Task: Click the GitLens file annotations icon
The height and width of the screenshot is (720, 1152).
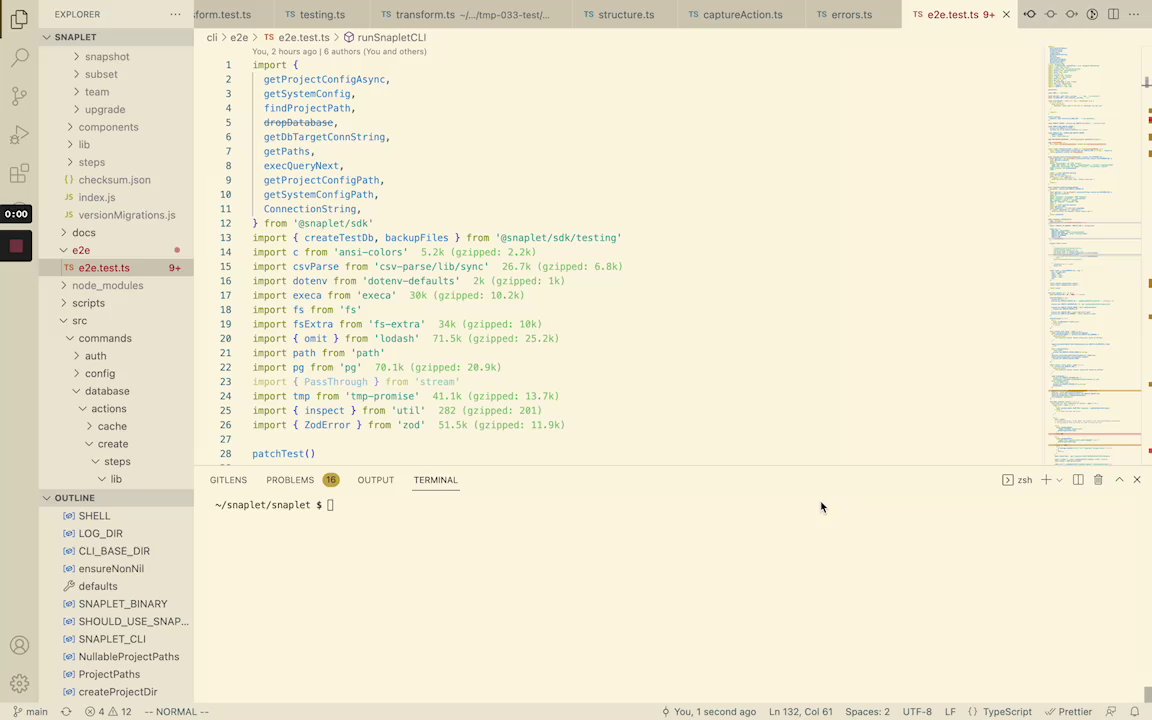Action: [1092, 14]
